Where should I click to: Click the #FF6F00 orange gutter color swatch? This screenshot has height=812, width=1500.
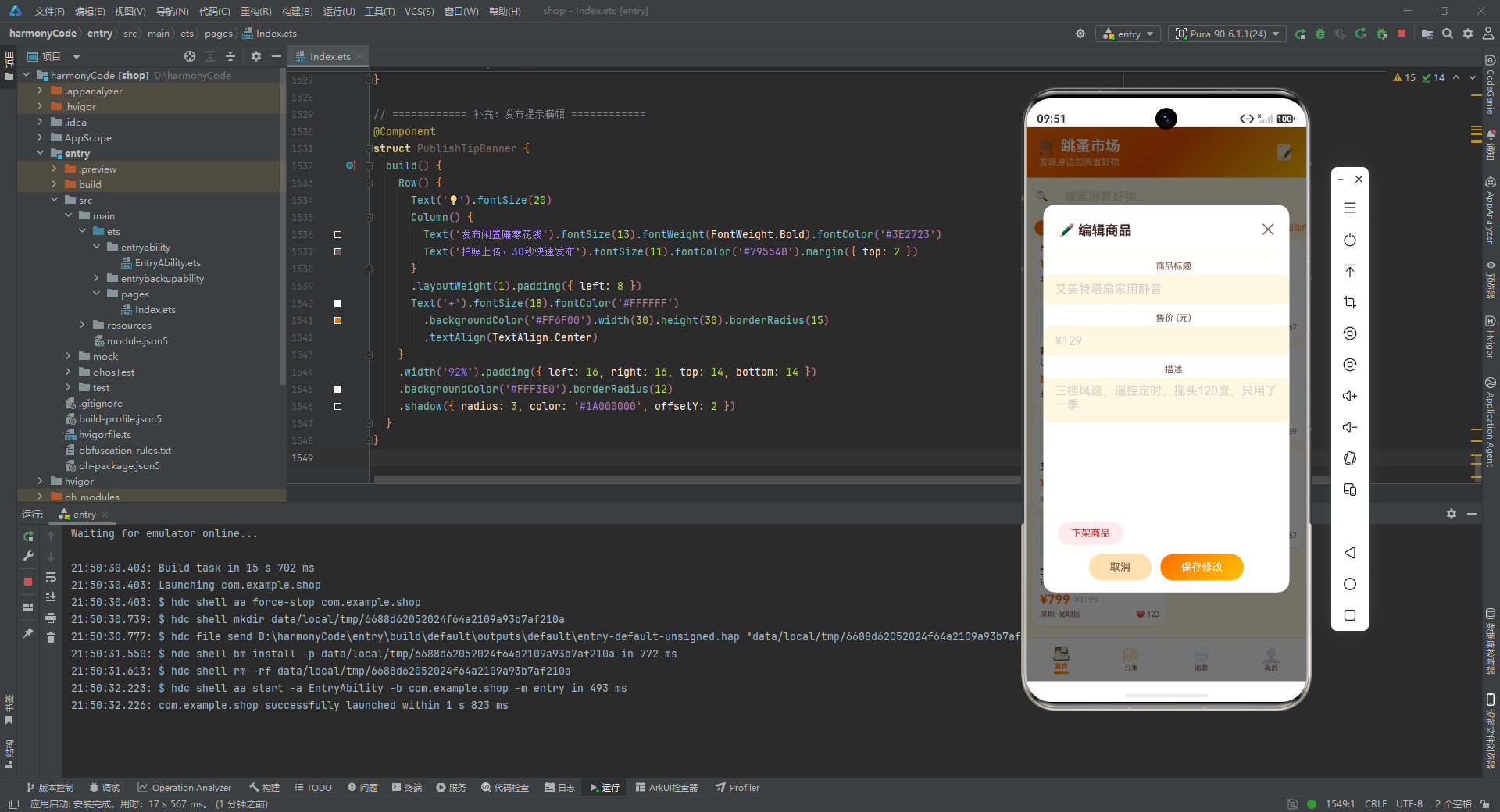337,320
